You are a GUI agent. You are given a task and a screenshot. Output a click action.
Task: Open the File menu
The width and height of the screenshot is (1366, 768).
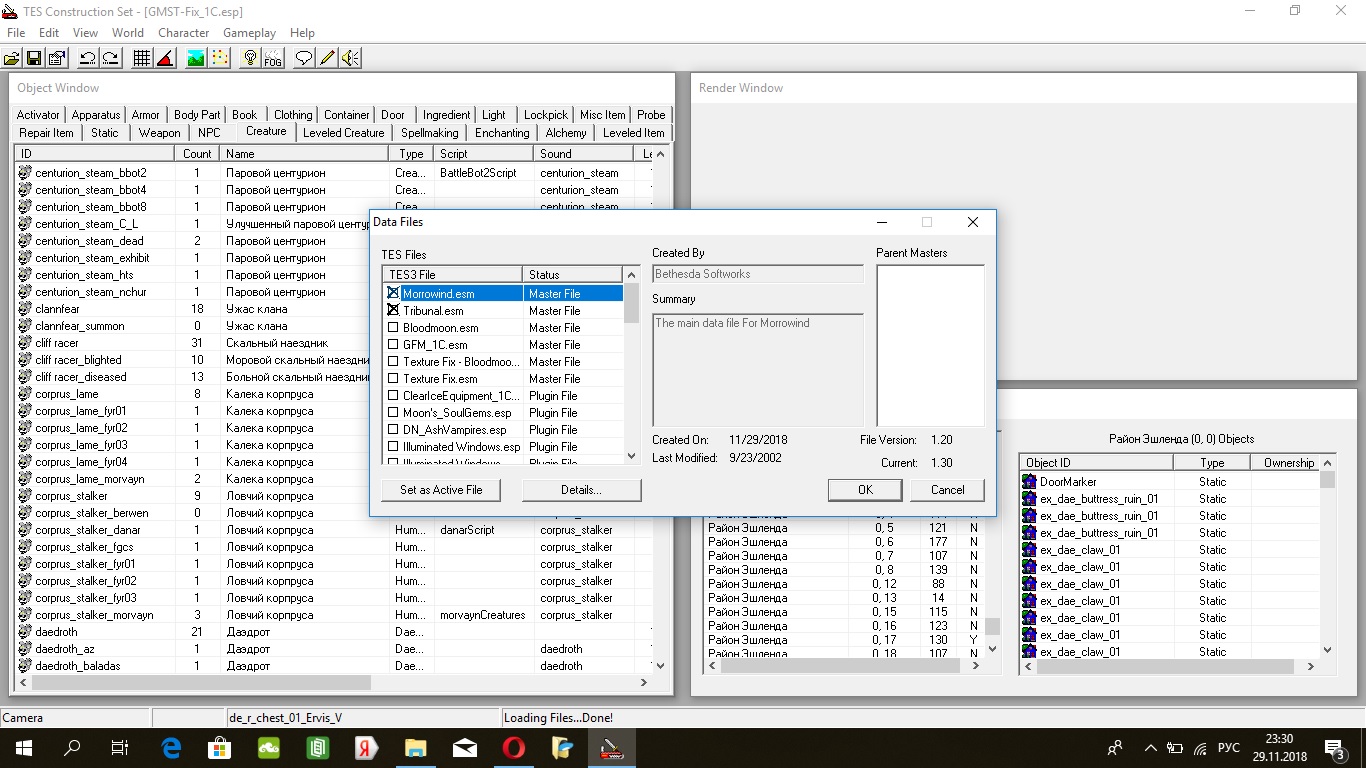click(x=16, y=33)
